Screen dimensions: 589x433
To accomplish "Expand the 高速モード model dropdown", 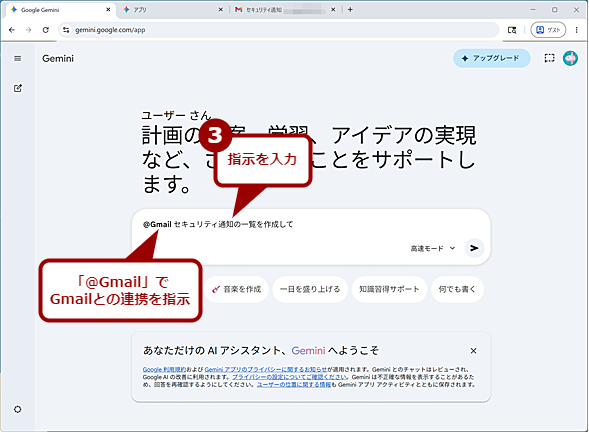I will [x=433, y=248].
